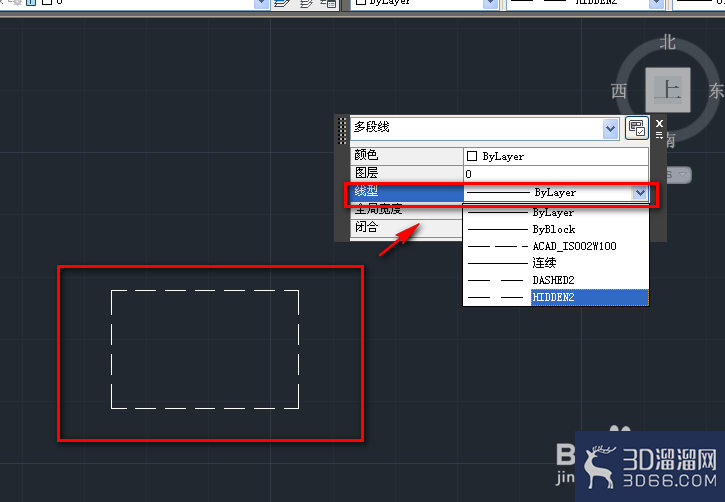Choose ByBlock from the linetype list
This screenshot has width=725, height=502.
point(556,229)
